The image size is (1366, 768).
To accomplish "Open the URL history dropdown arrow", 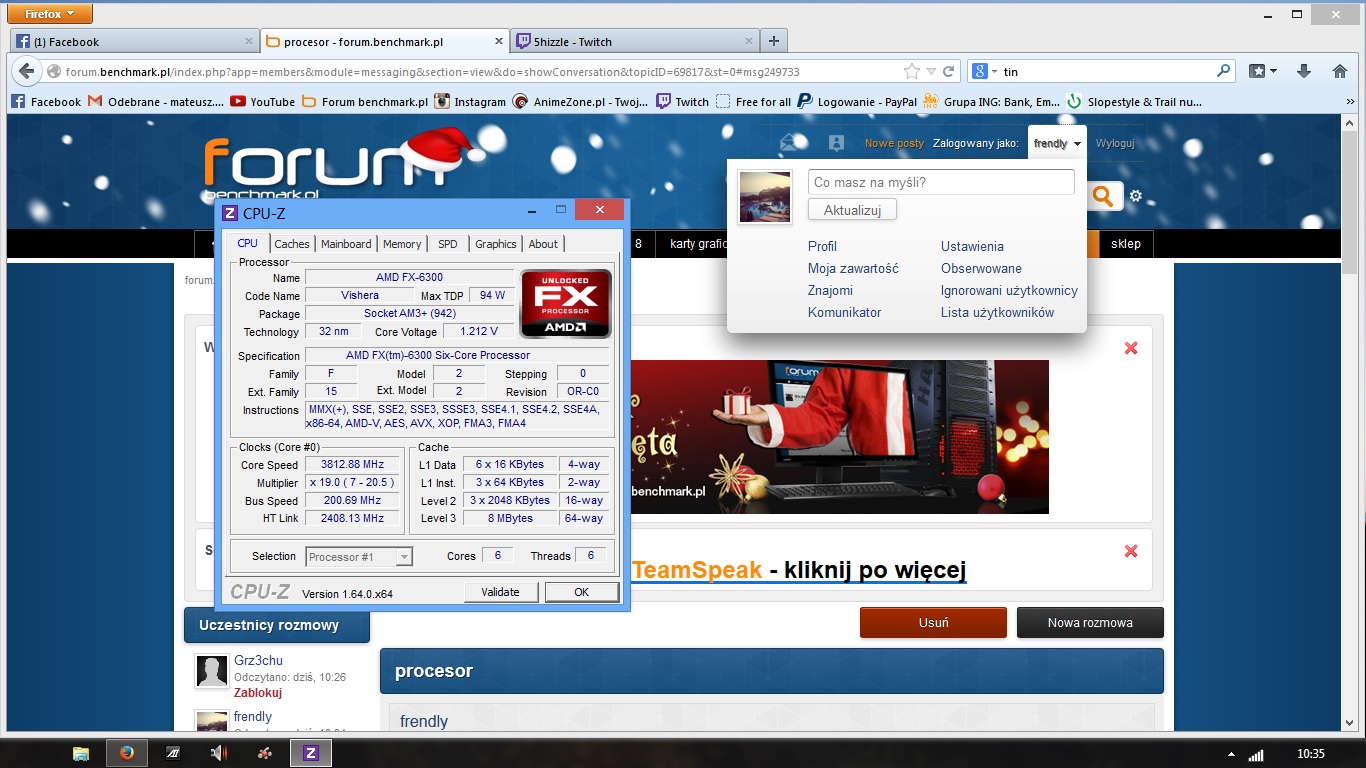I will (931, 72).
